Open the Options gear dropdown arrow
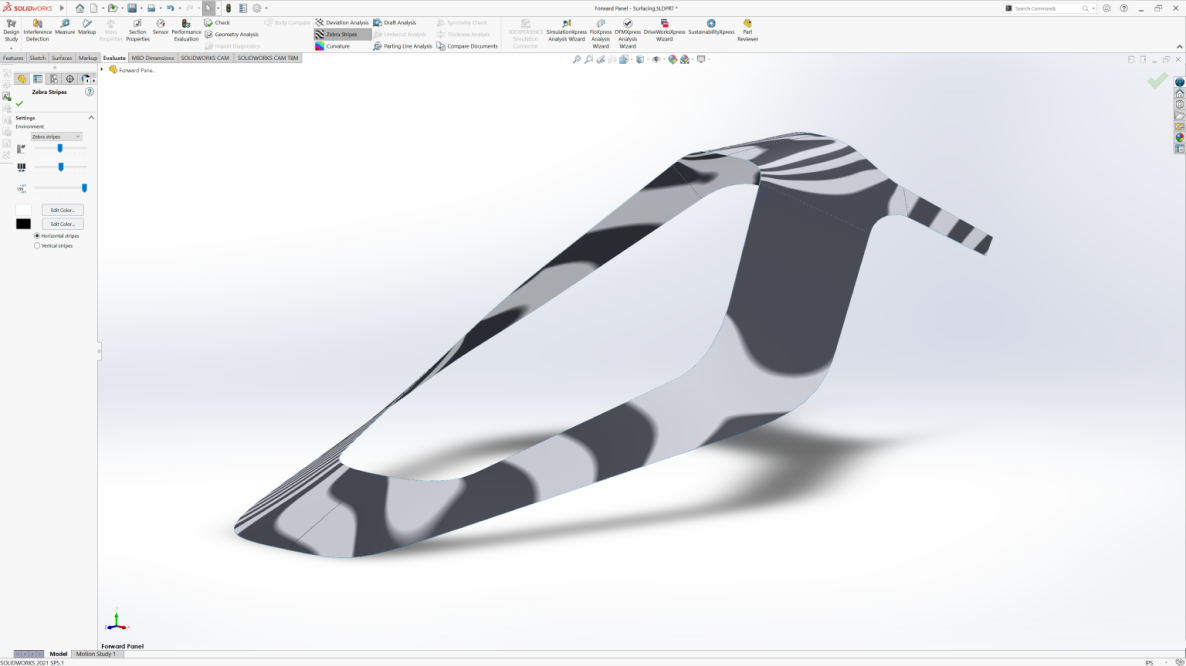The image size is (1186, 666). (266, 8)
